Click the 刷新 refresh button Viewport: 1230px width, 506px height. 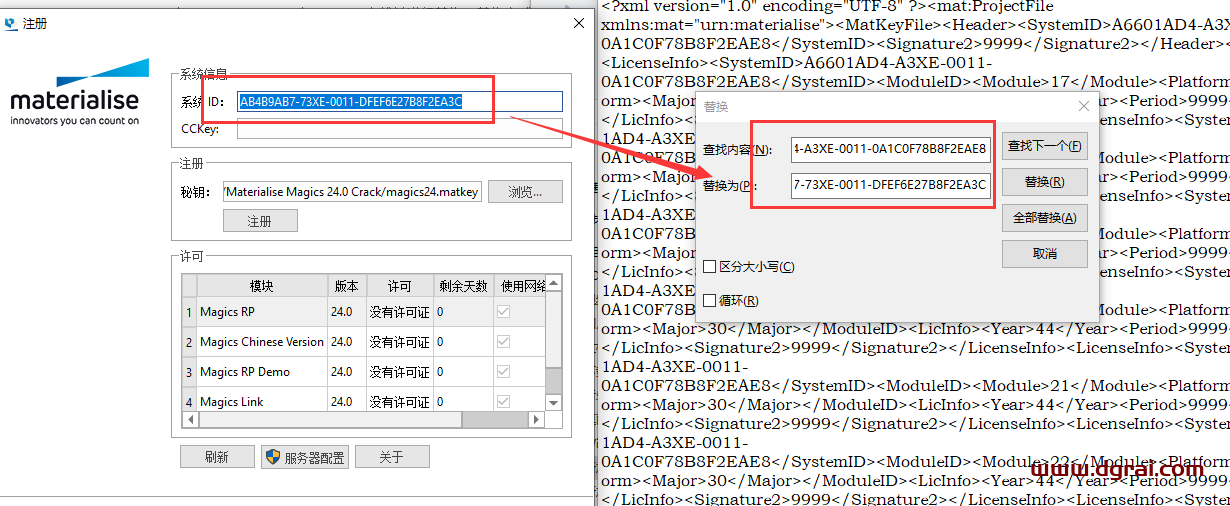point(217,457)
